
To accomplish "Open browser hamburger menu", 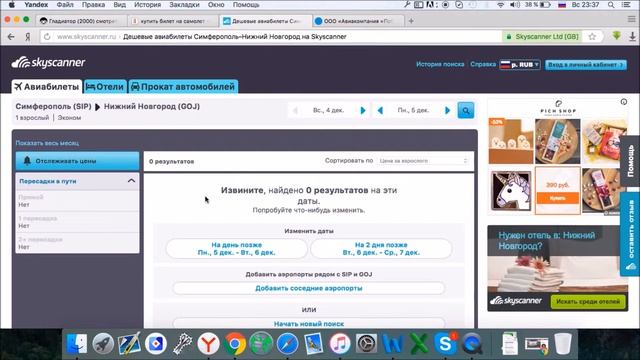I will (631, 19).
